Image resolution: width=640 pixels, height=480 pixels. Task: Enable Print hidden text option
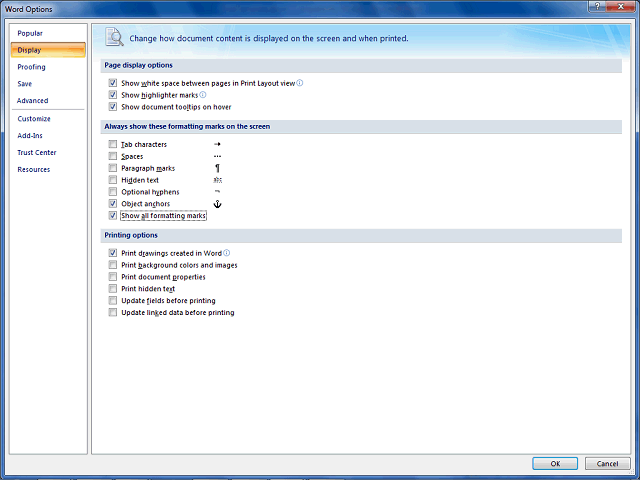tap(113, 289)
